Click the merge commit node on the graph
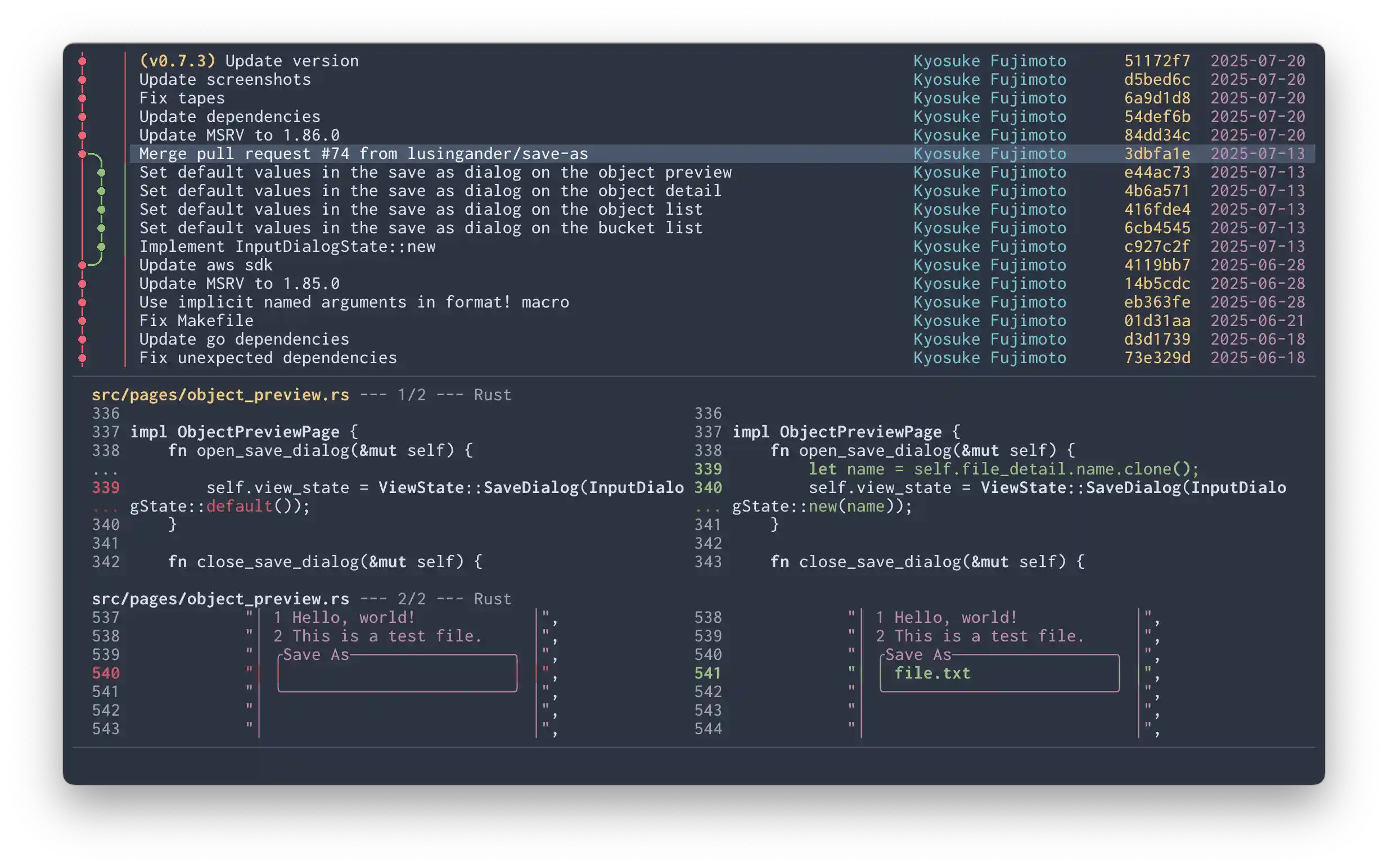The height and width of the screenshot is (868, 1388). (x=82, y=154)
